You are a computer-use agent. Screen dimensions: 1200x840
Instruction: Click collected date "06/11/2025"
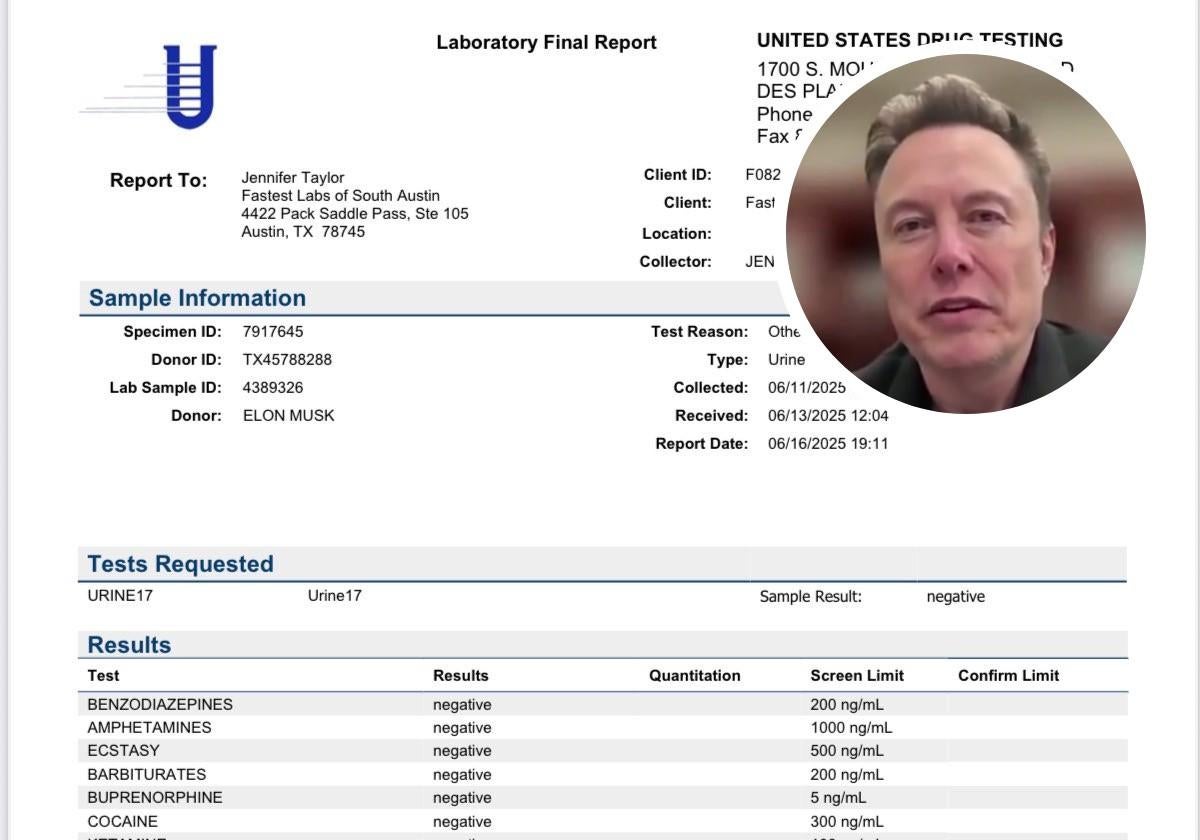coord(807,388)
